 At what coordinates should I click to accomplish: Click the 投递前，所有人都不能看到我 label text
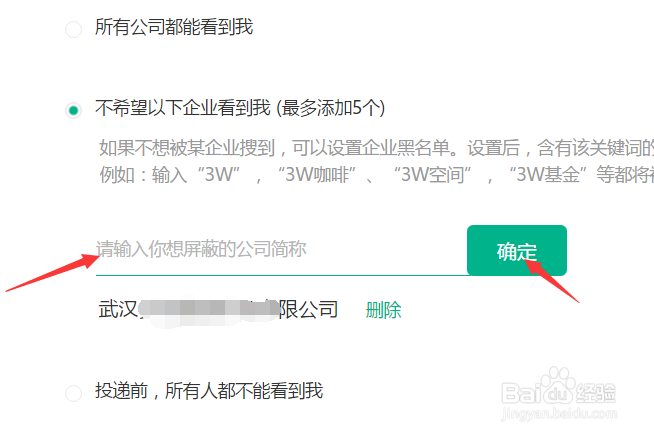click(209, 391)
